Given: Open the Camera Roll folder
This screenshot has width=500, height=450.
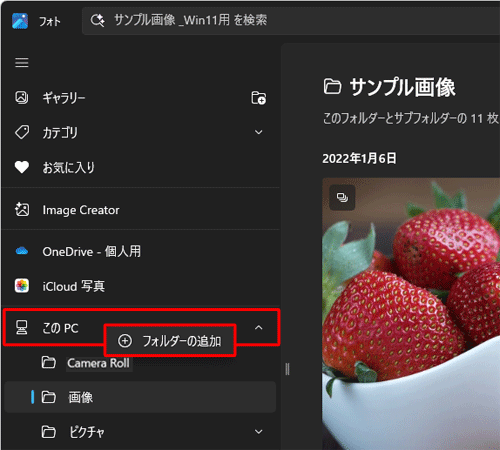Looking at the screenshot, I should (x=140, y=363).
